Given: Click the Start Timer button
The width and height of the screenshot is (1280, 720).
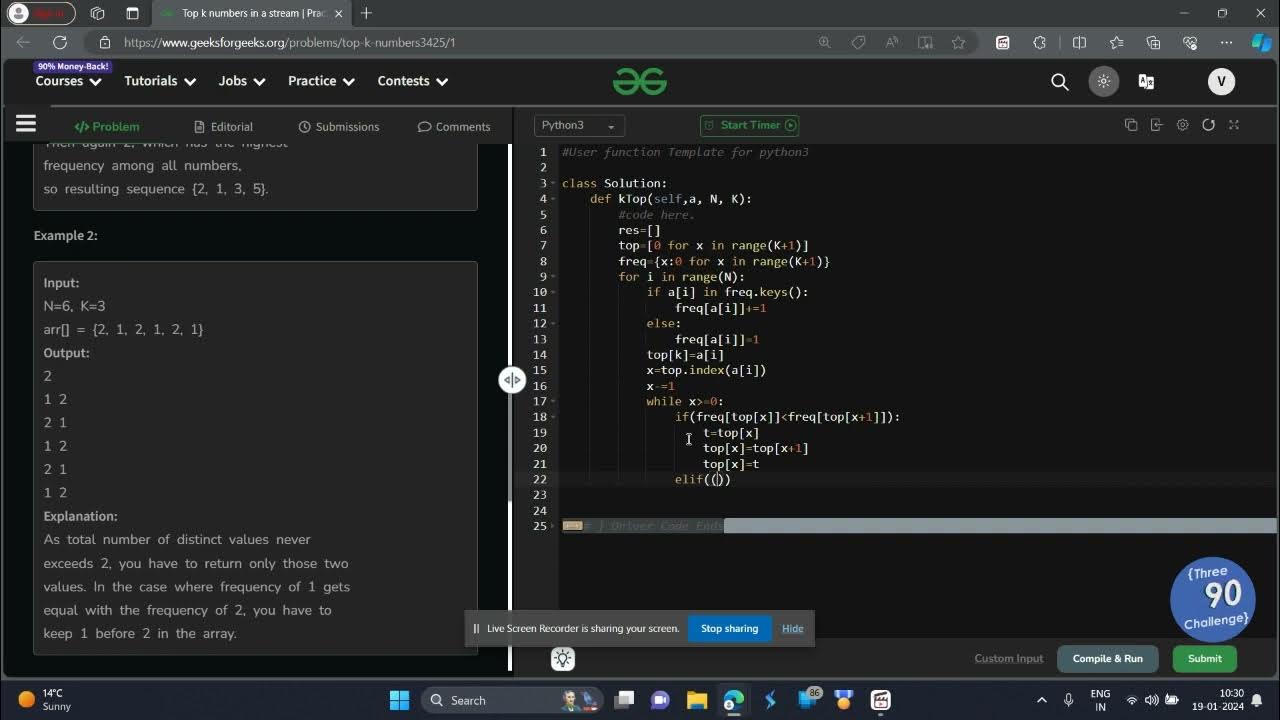Looking at the screenshot, I should pos(749,125).
